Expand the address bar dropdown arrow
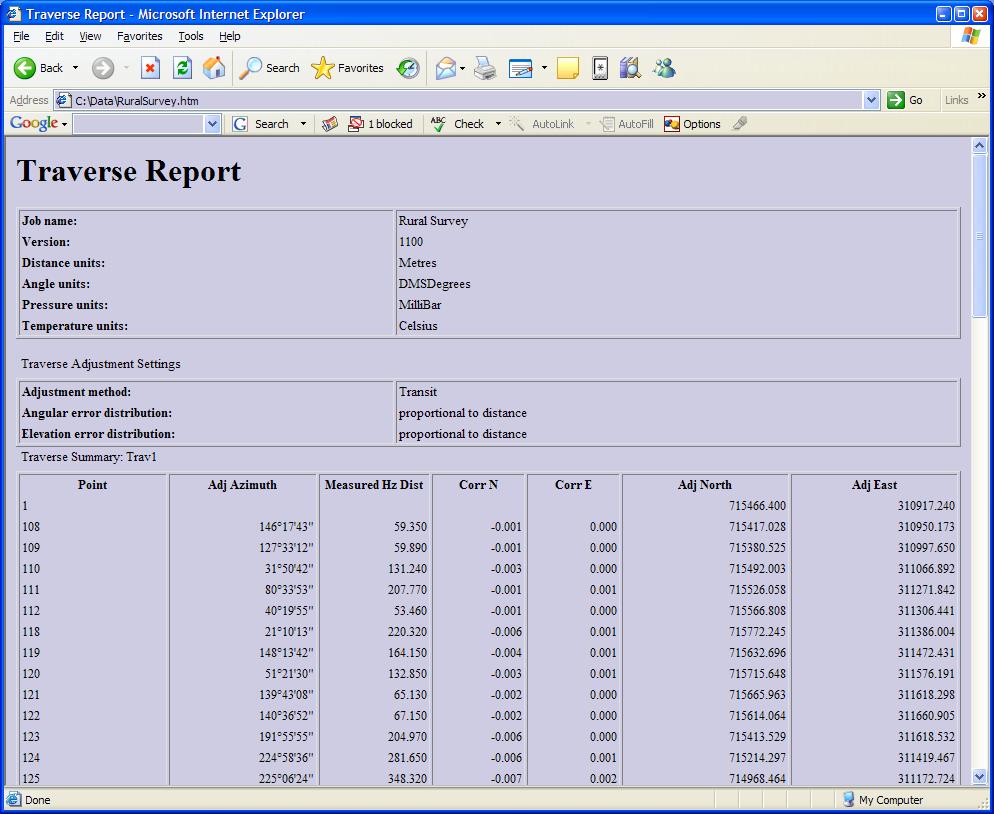The width and height of the screenshot is (994, 814). [871, 100]
